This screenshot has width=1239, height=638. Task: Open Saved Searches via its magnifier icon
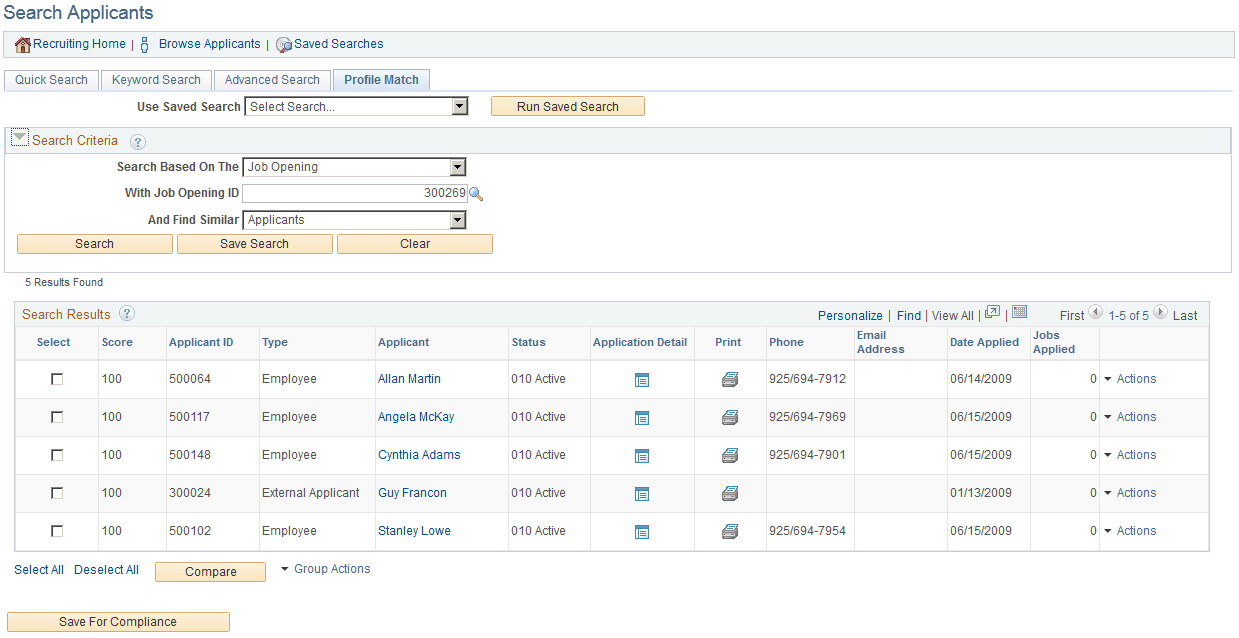pos(281,44)
